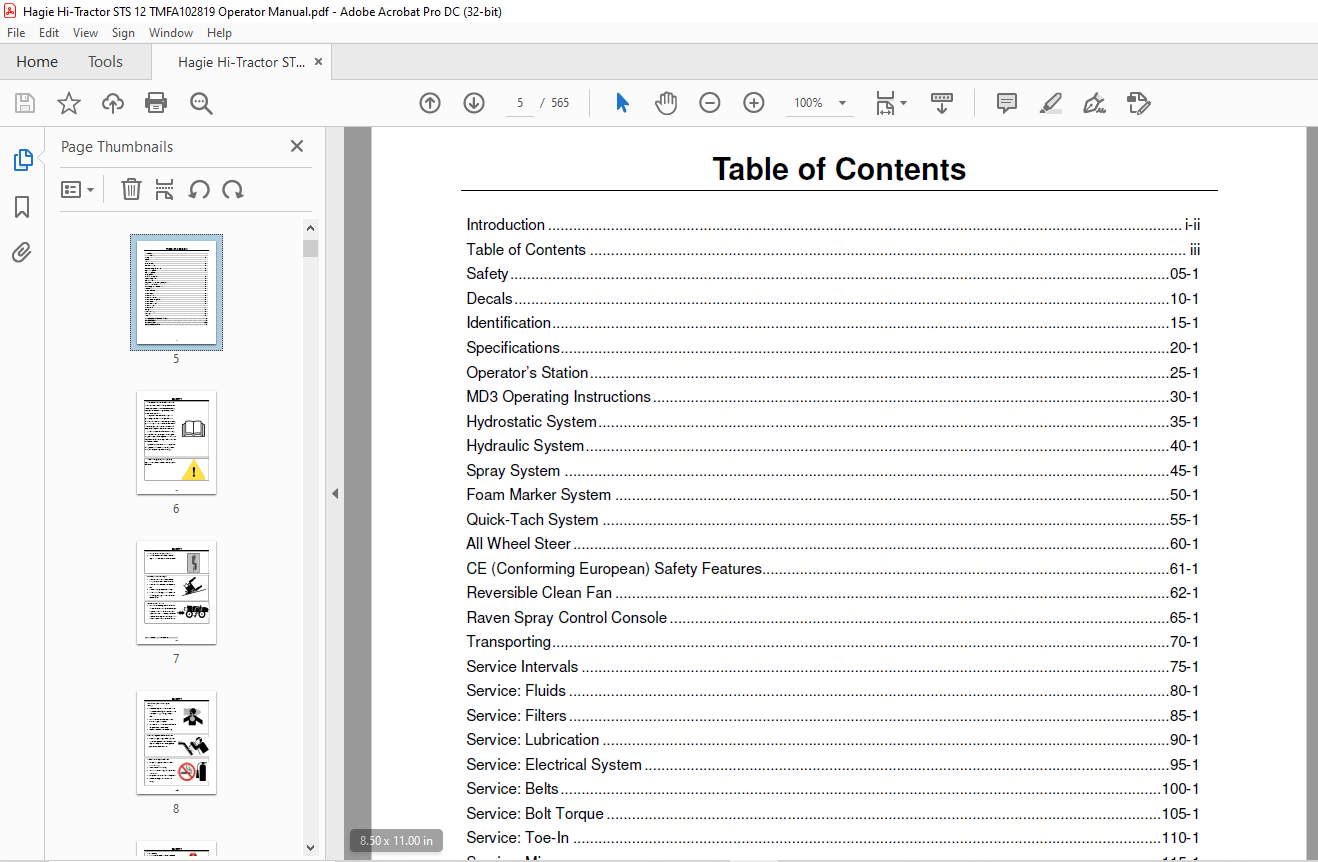
Task: Click thumbnail scrollbar up arrow
Action: click(x=310, y=228)
